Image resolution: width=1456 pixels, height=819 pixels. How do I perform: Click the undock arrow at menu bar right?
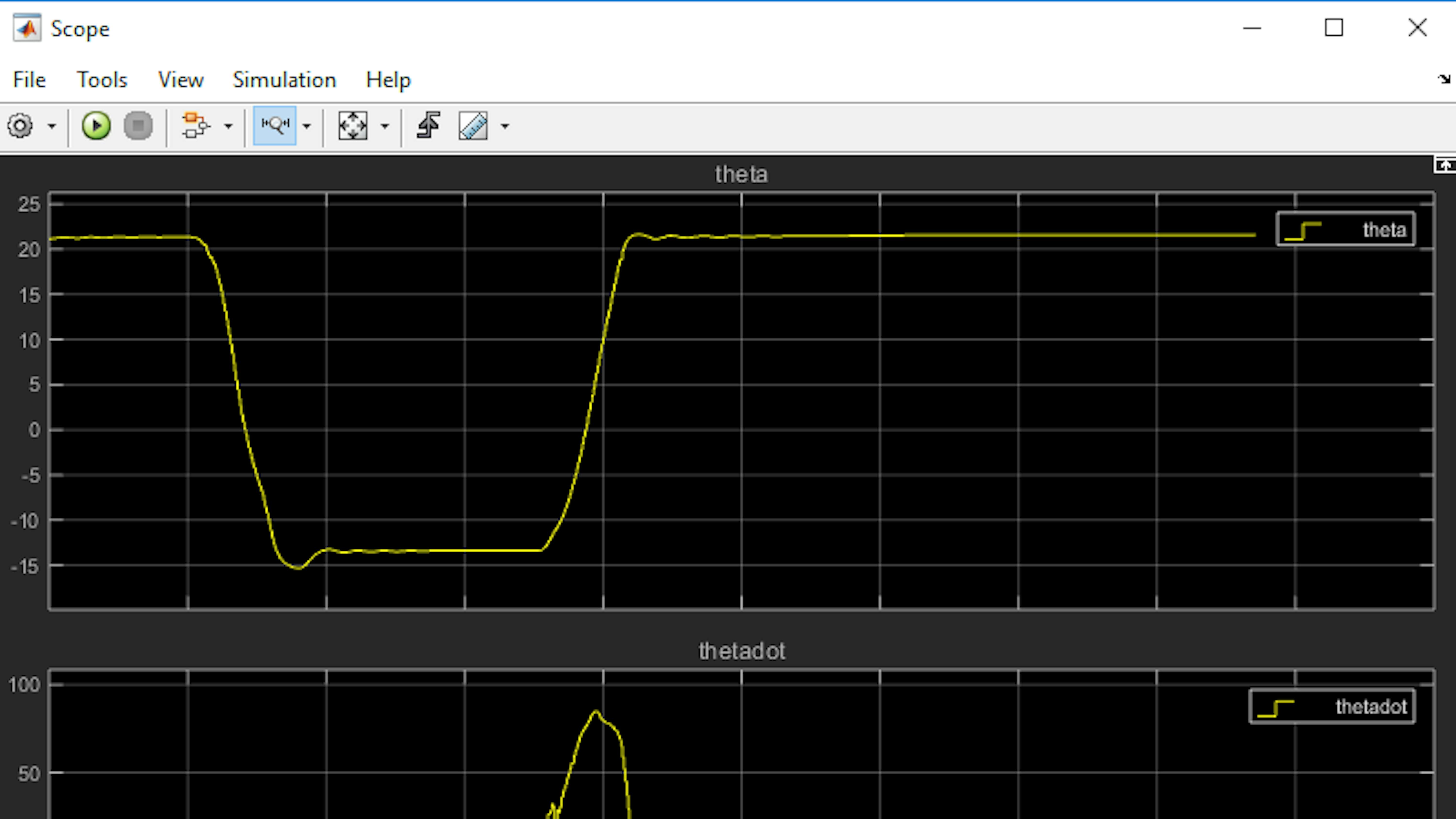1444,79
